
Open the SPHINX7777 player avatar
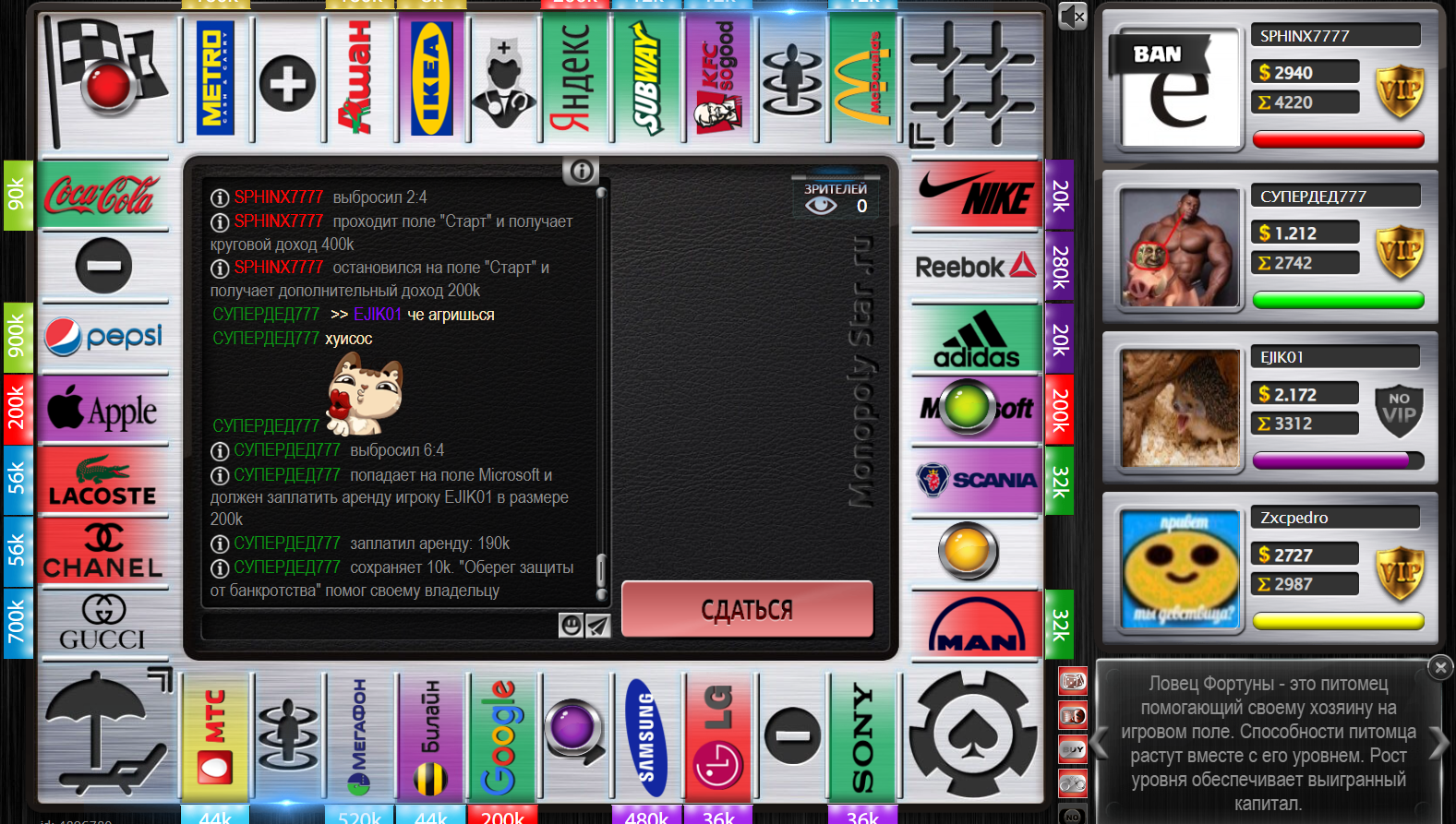pyautogui.click(x=1179, y=88)
